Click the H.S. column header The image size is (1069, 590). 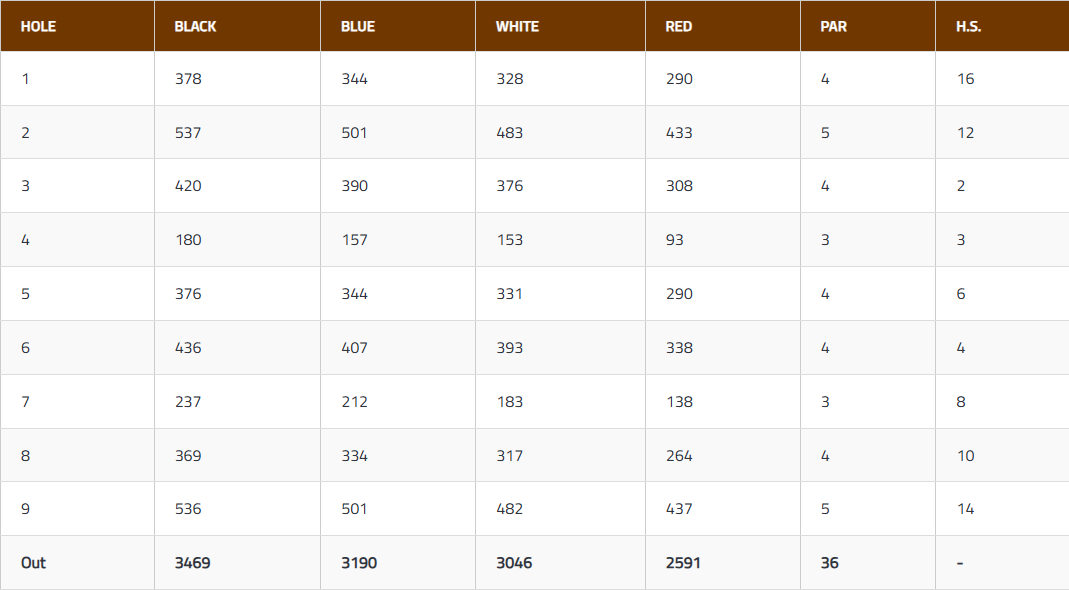tap(968, 27)
